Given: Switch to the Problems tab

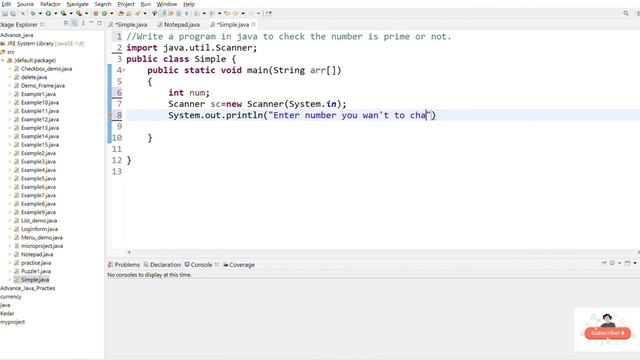Looking at the screenshot, I should (x=124, y=264).
